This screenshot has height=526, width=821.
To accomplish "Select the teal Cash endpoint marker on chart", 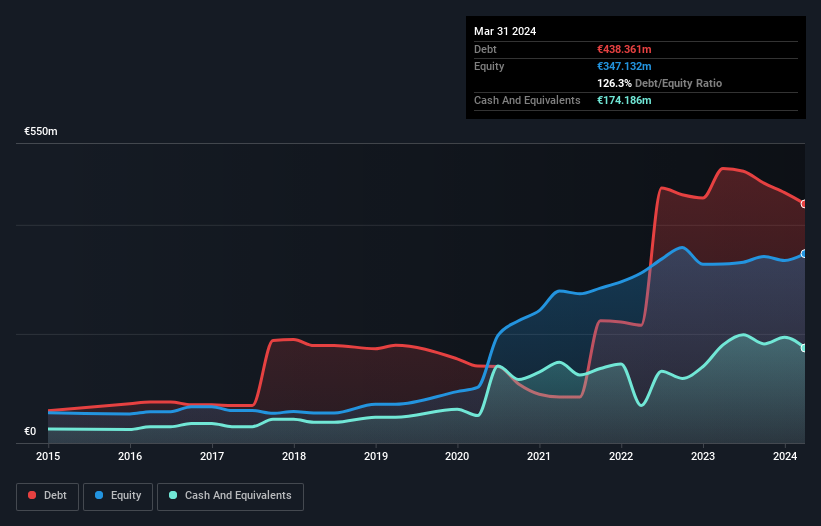I will coord(804,348).
